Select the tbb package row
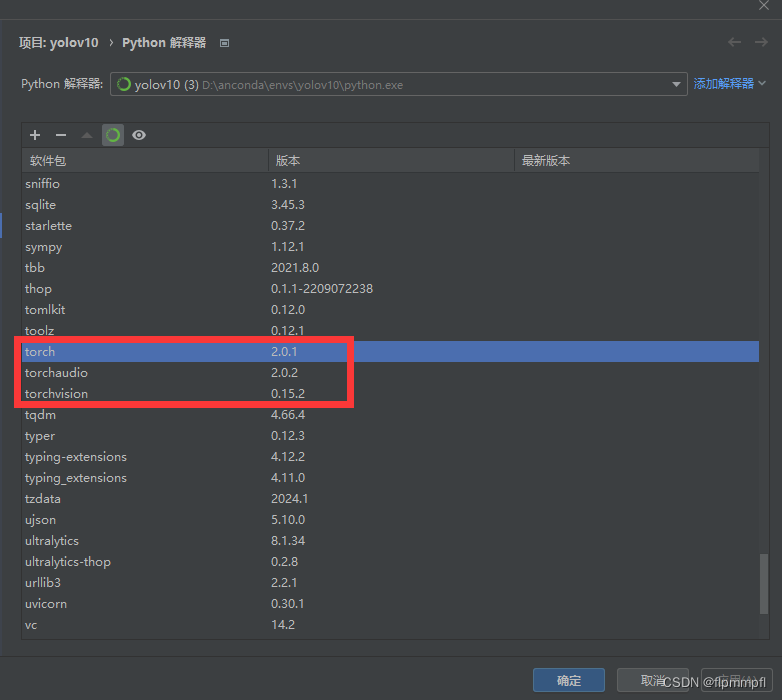The width and height of the screenshot is (782, 700). tap(391, 268)
